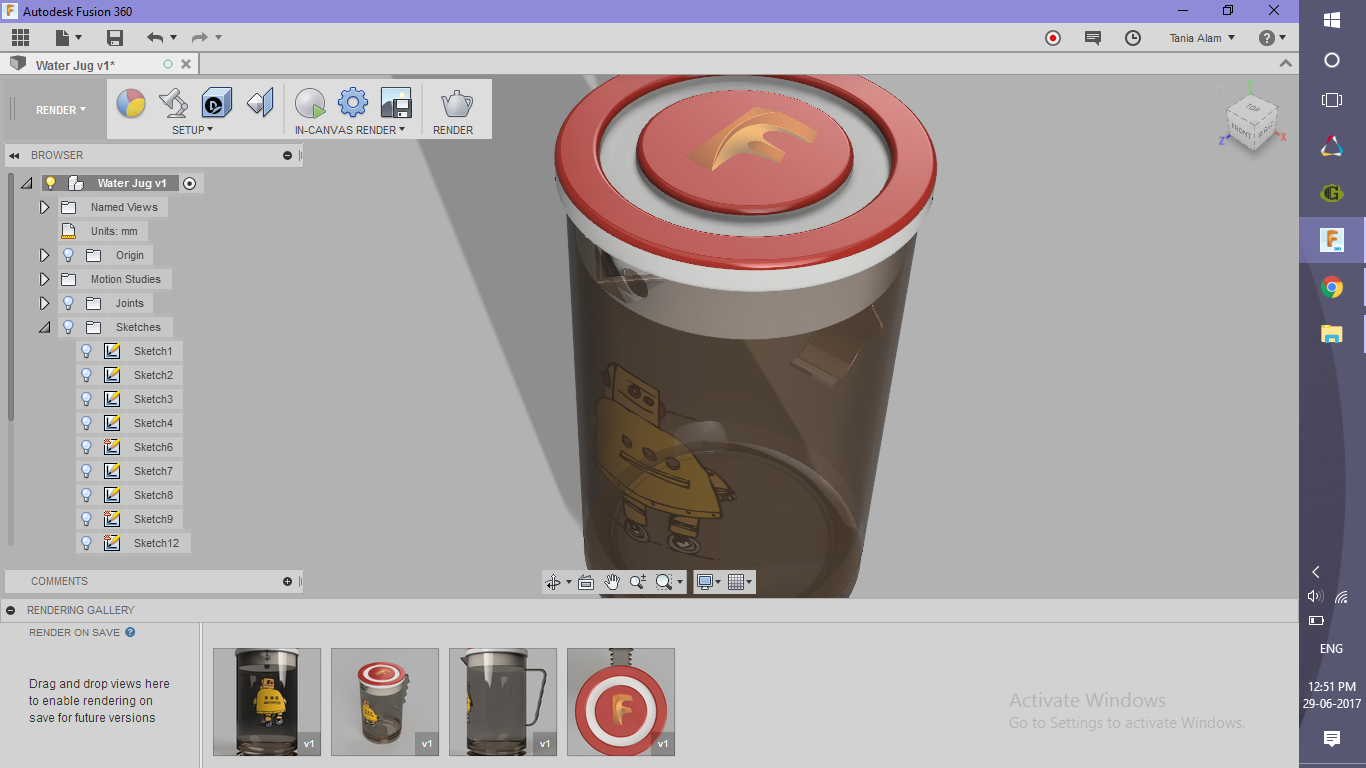
Task: Open the File menu icon
Action: (x=63, y=38)
